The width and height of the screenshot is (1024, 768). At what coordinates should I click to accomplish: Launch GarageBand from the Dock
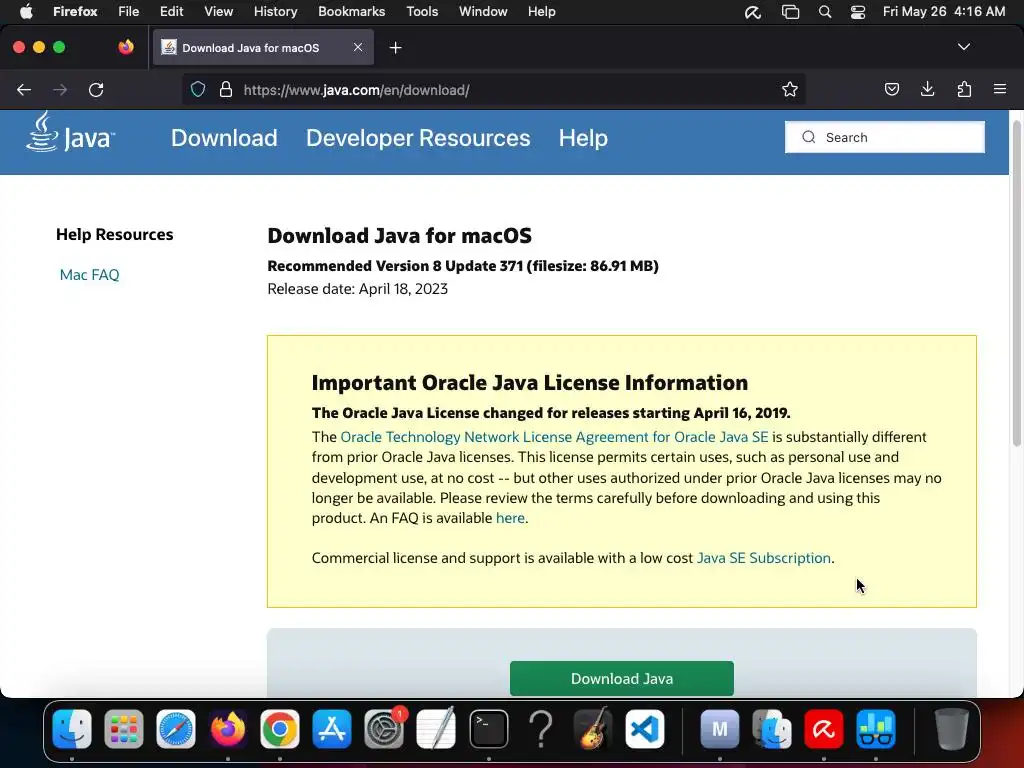coord(593,729)
